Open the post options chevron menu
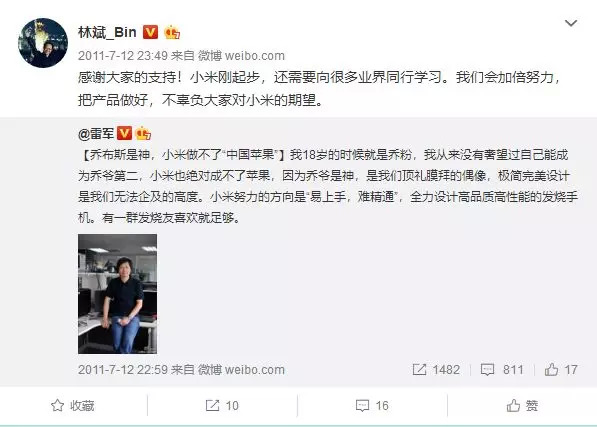The height and width of the screenshot is (427, 597). (571, 23)
